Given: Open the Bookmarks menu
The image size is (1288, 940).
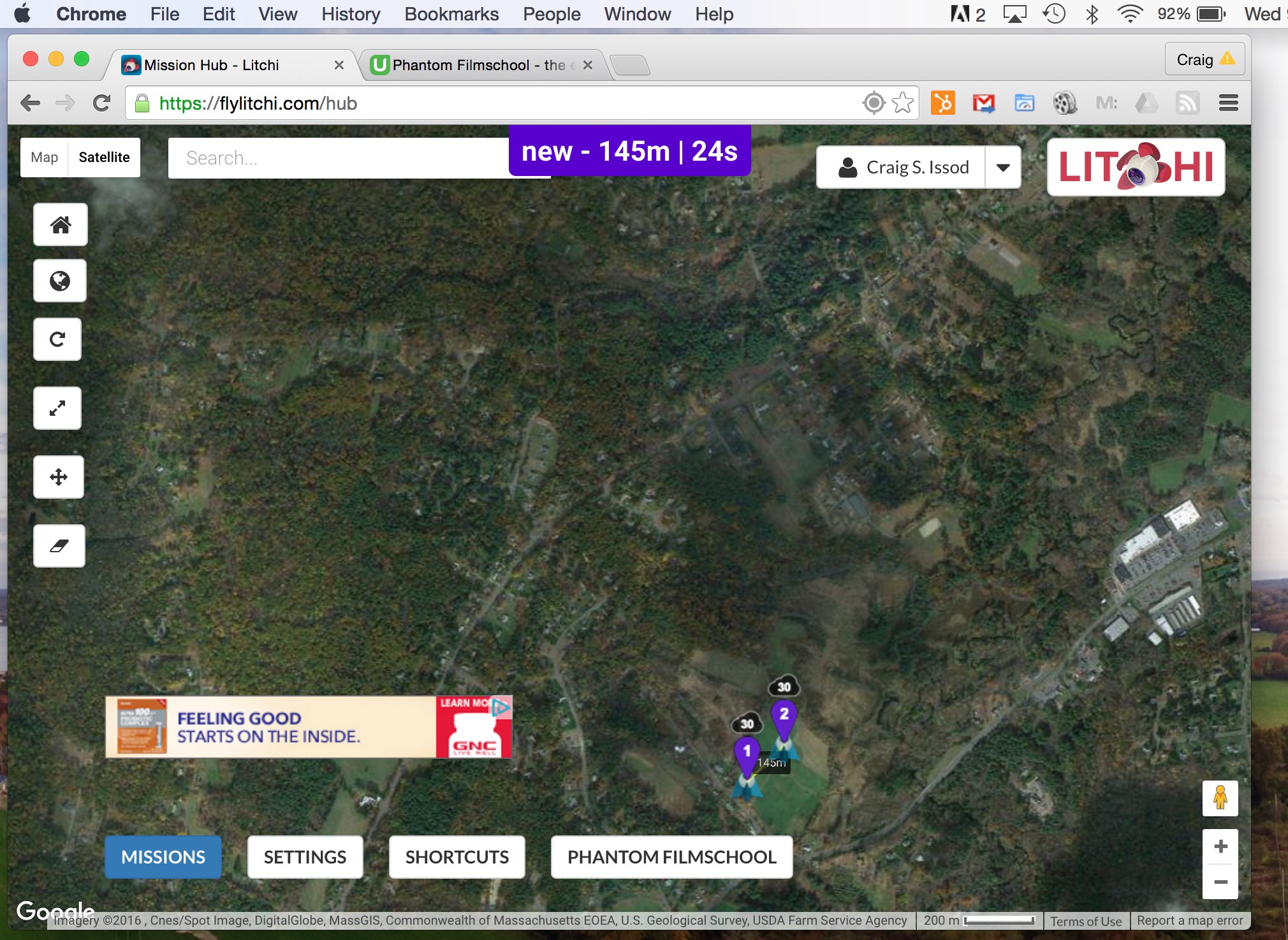Looking at the screenshot, I should pos(451,13).
